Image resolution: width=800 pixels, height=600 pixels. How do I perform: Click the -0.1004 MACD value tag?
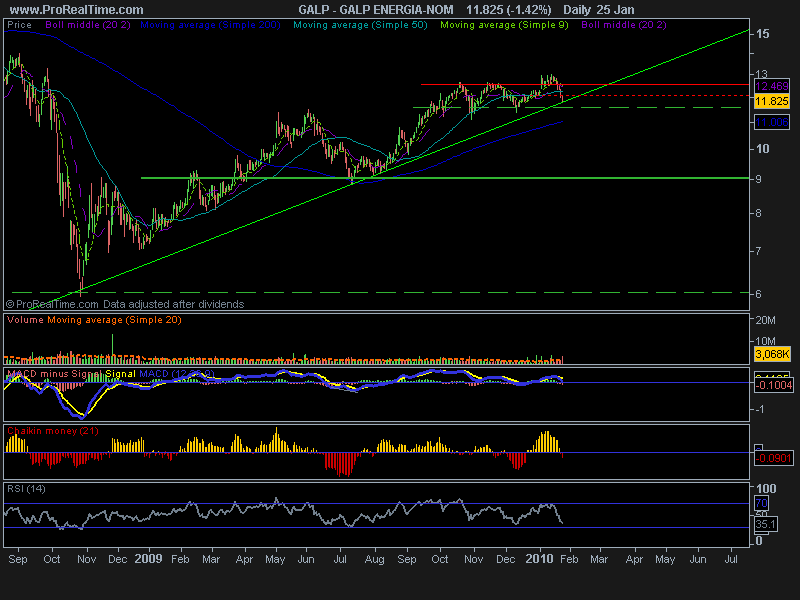tap(773, 385)
